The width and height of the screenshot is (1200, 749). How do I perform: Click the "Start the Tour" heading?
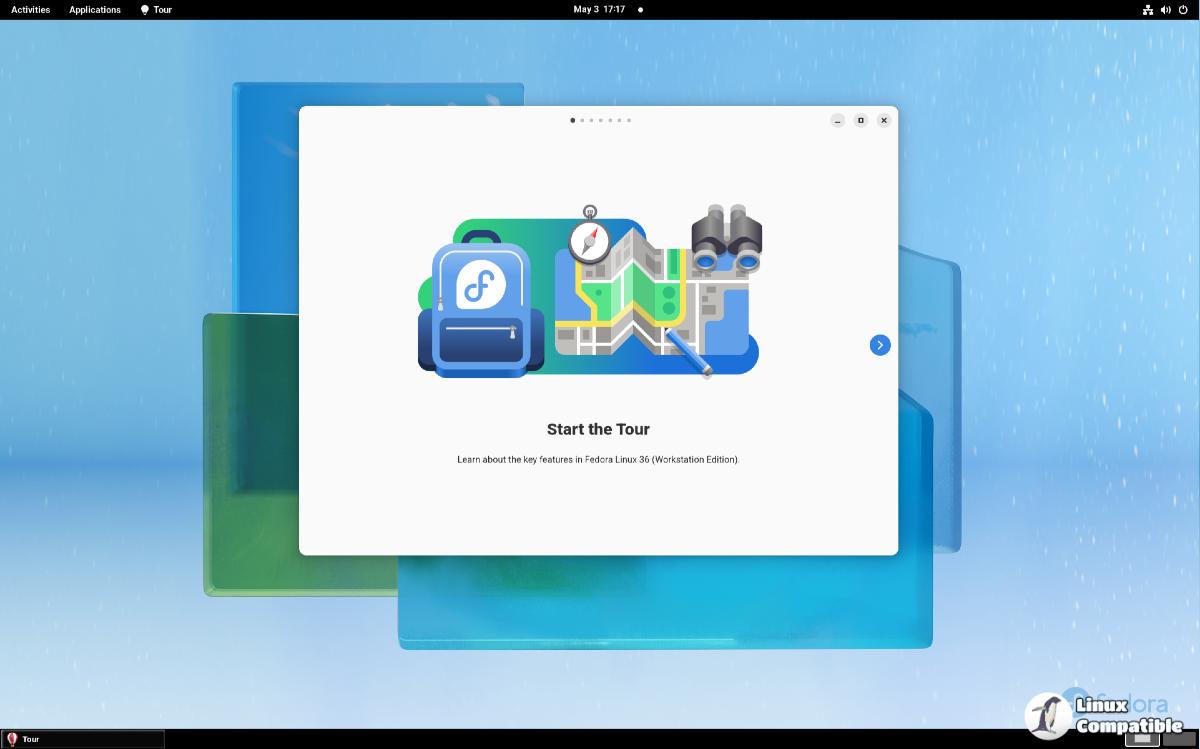coord(598,429)
